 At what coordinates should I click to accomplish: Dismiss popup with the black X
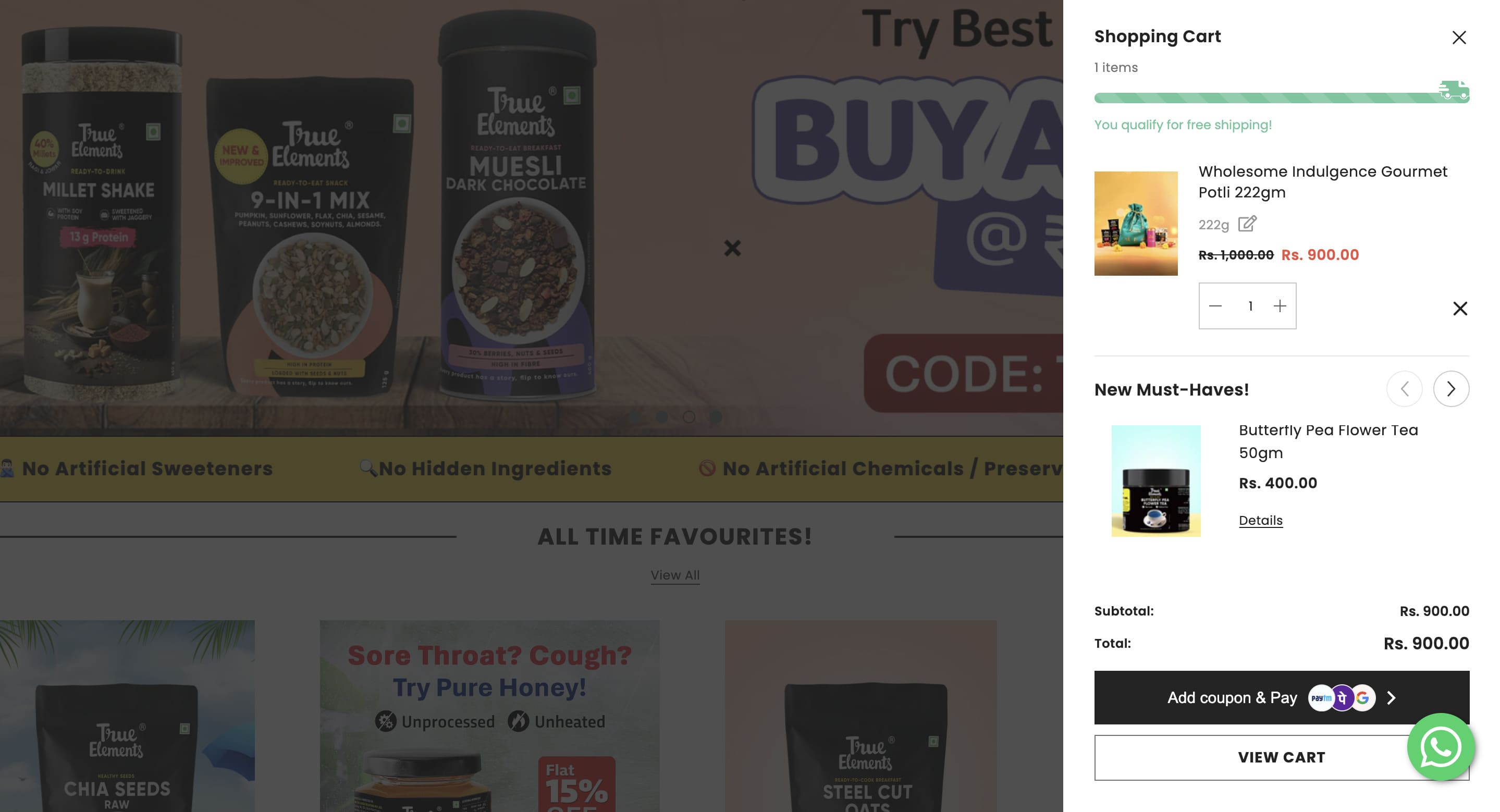point(732,249)
